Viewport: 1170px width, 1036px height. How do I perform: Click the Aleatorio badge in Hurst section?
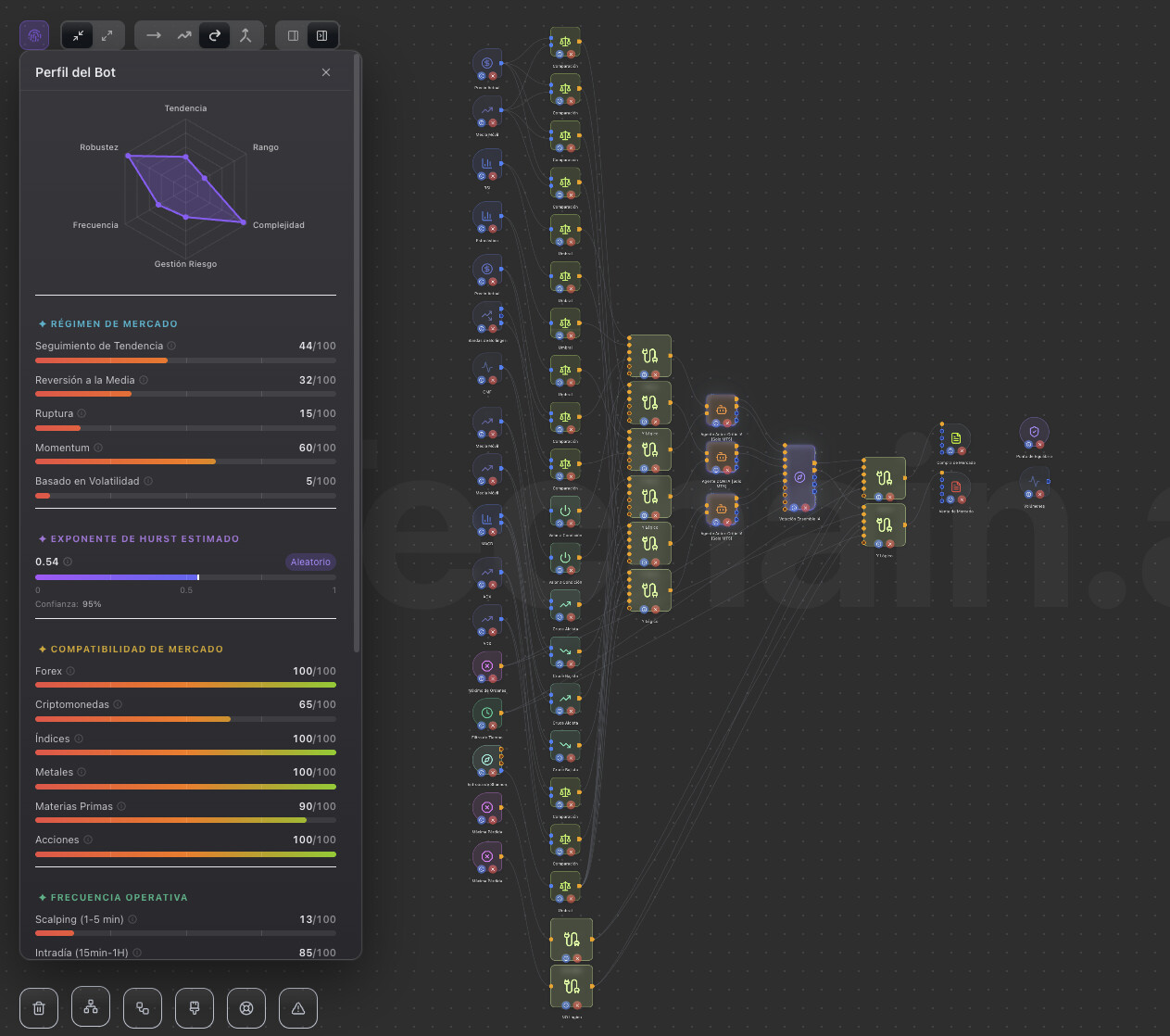(310, 562)
